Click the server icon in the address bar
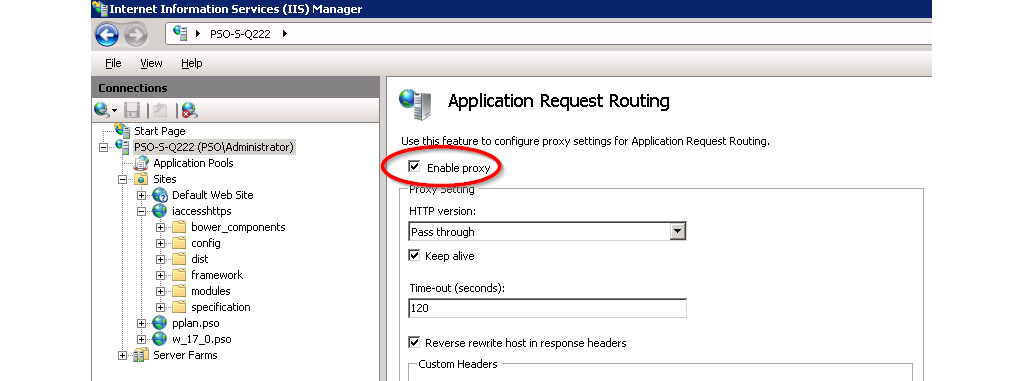1024x381 pixels. click(x=181, y=33)
